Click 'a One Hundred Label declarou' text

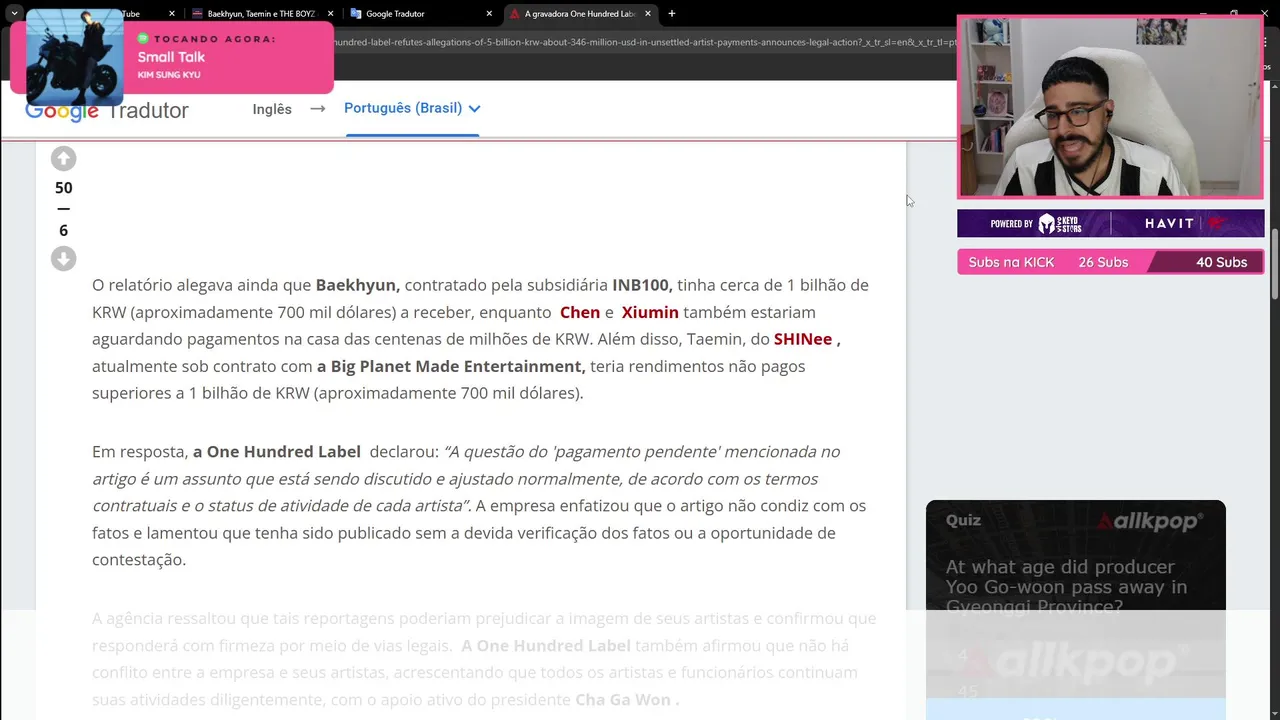(316, 452)
